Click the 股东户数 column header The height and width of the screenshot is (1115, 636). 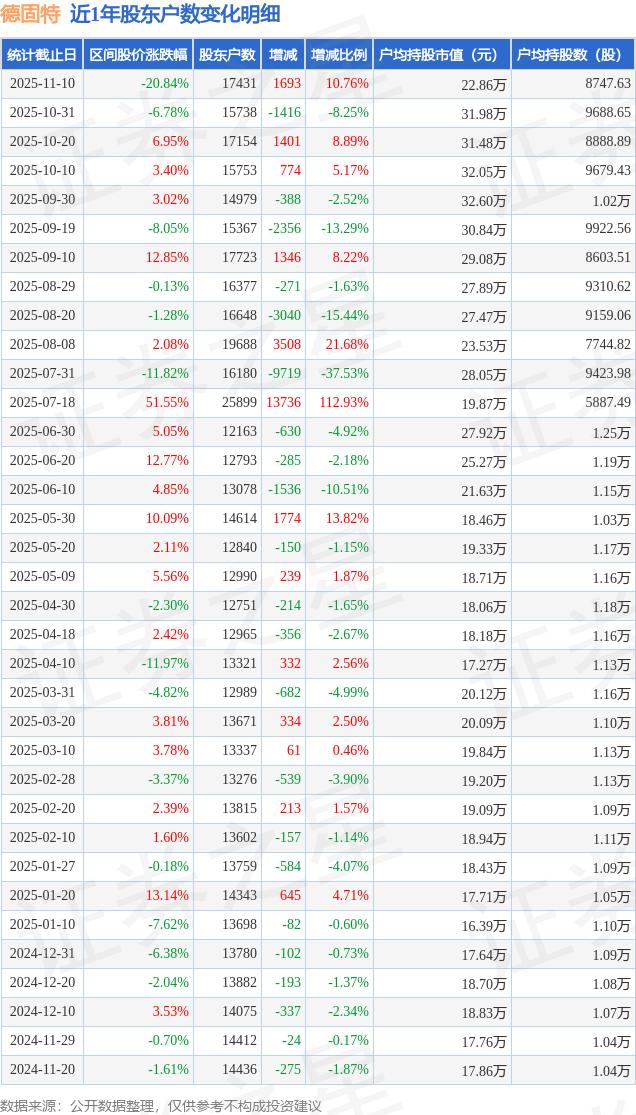point(227,55)
